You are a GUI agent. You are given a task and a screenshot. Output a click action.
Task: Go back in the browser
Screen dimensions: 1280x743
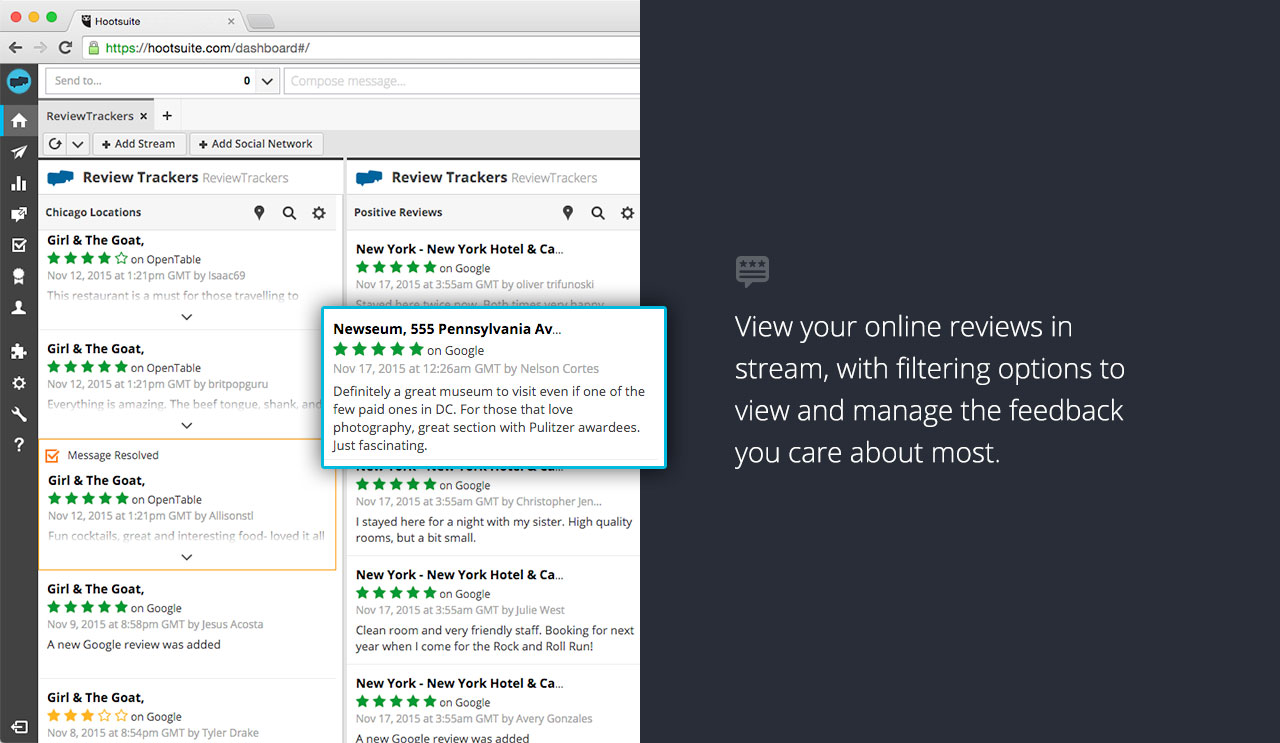coord(15,47)
